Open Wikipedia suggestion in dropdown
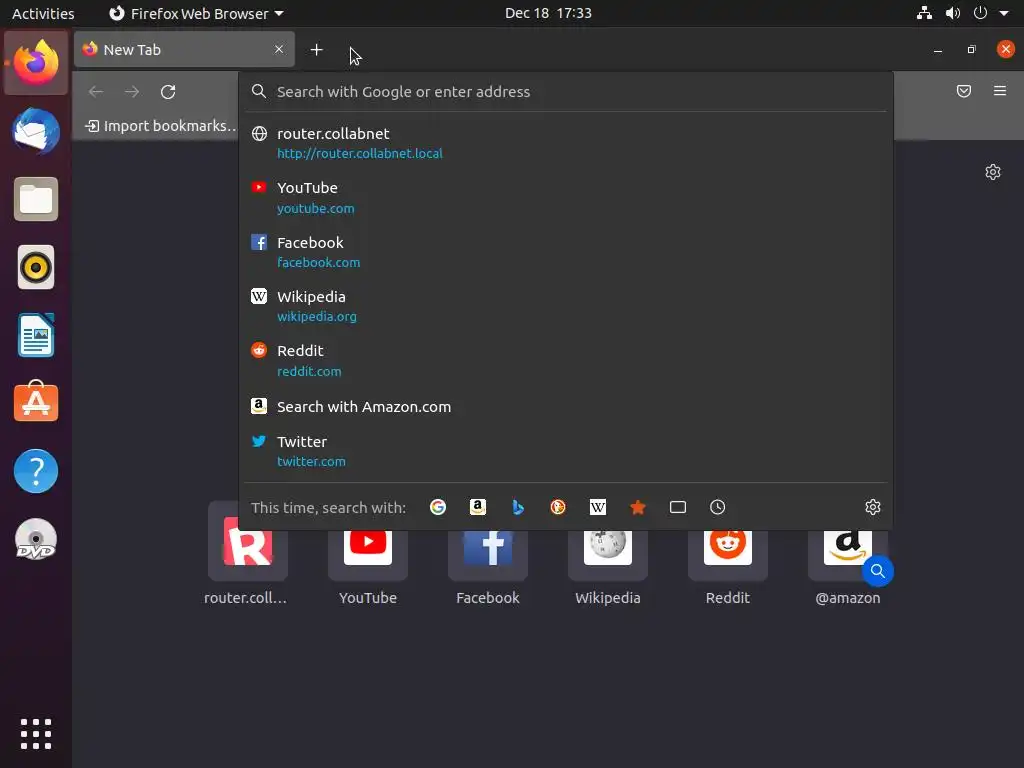The height and width of the screenshot is (768, 1024). (x=566, y=306)
